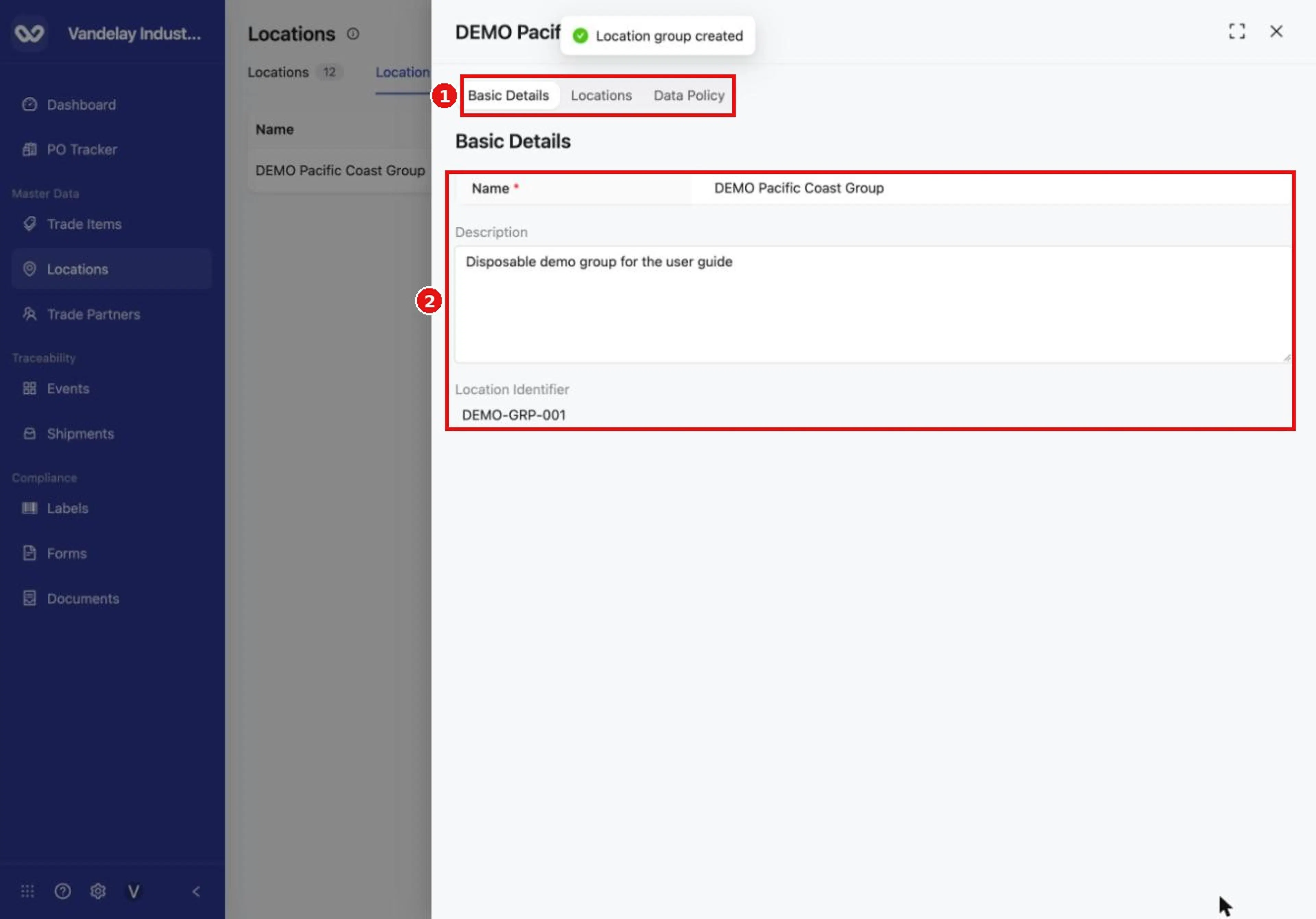Image resolution: width=1316 pixels, height=919 pixels.
Task: Open PO Tracker in the sidebar
Action: click(112, 149)
